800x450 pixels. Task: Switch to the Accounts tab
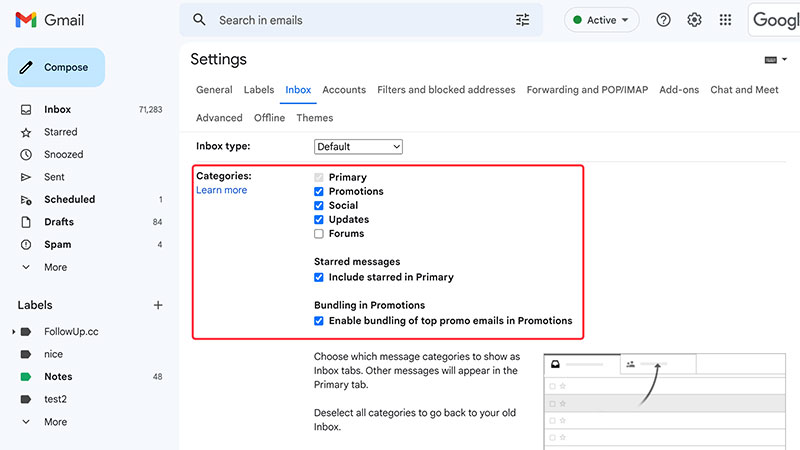[344, 90]
